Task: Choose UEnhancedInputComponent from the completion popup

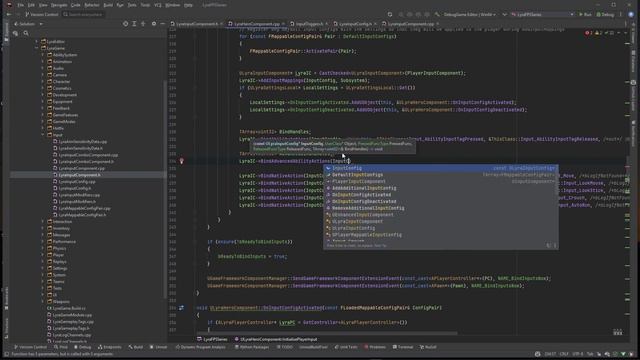Action: pyautogui.click(x=441, y=215)
